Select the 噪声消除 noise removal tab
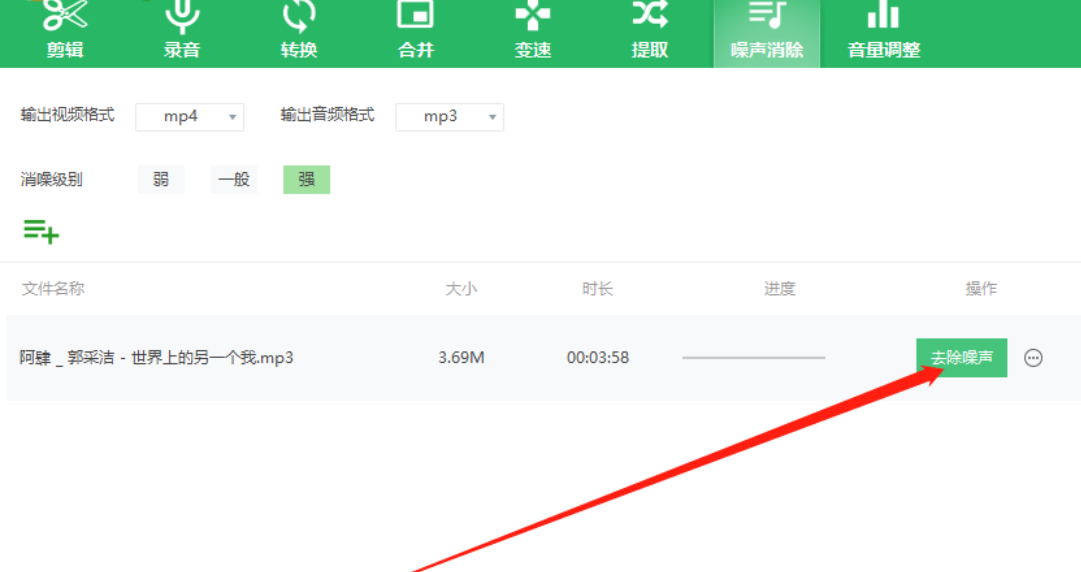This screenshot has height=572, width=1081. click(x=767, y=33)
